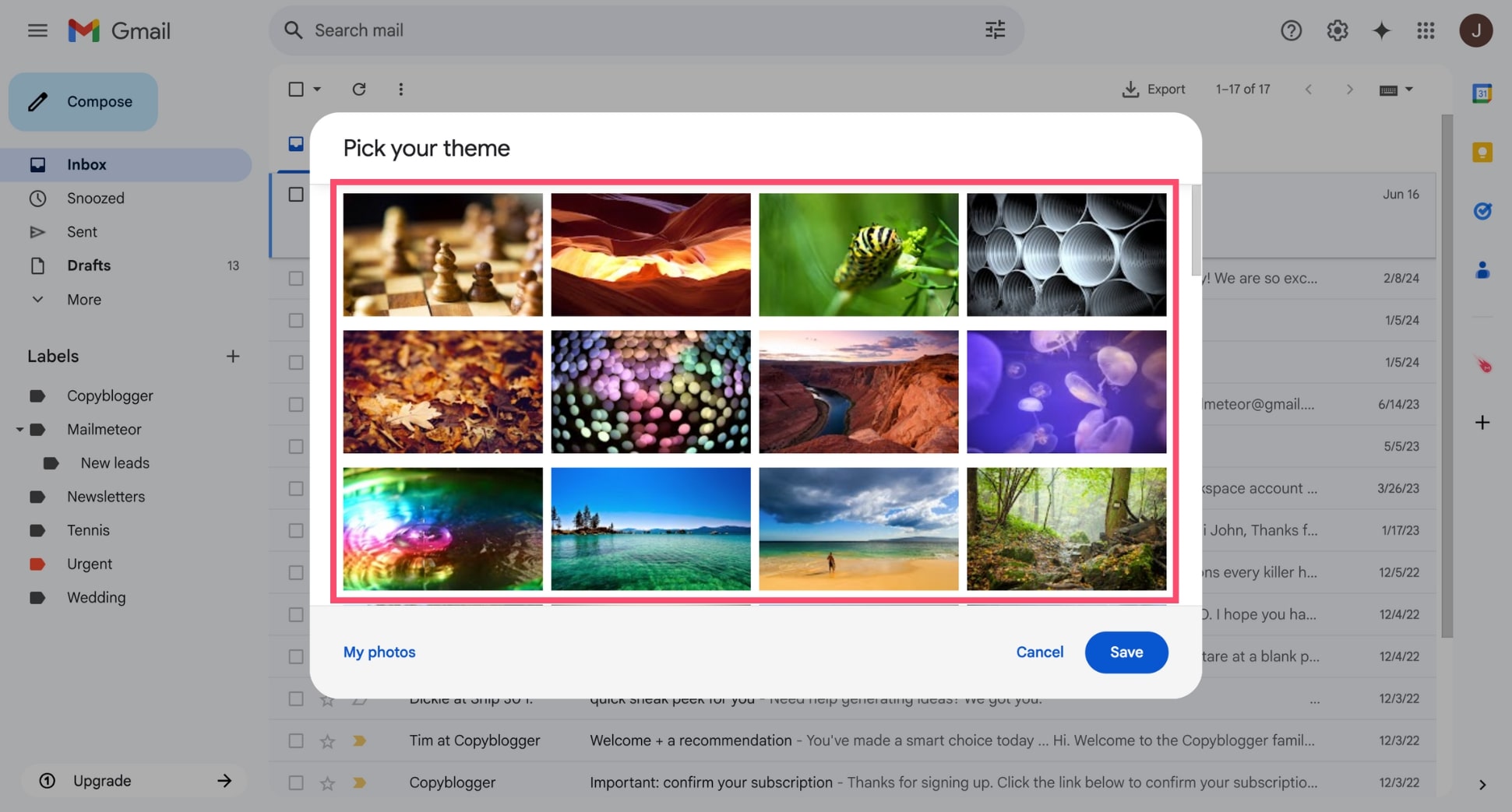Toggle importance marker on Tim at Copyblogger email

click(x=359, y=740)
